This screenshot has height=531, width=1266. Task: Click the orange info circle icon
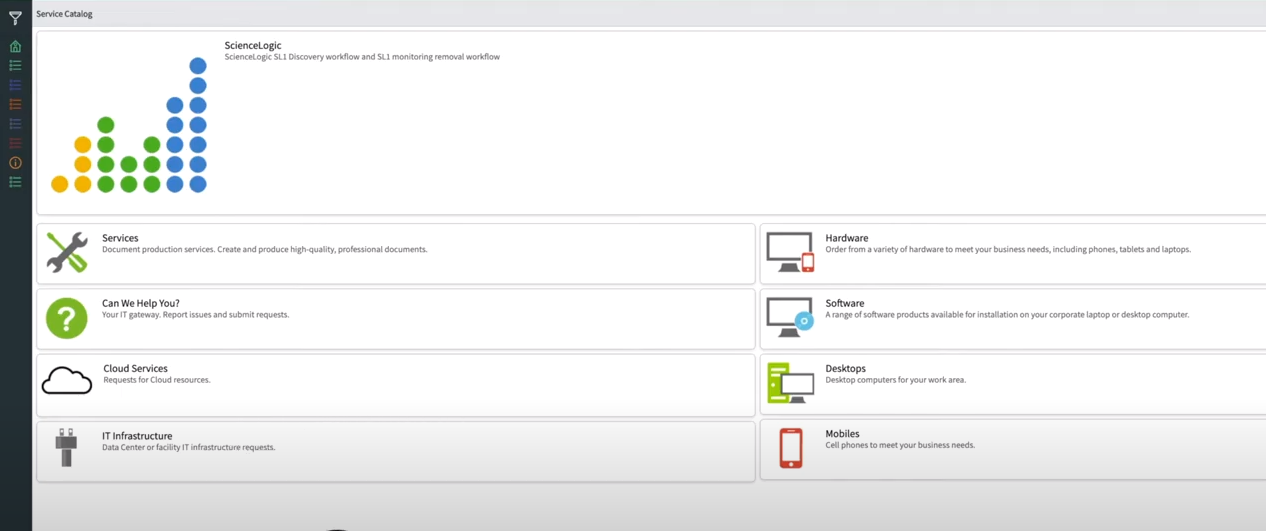coord(15,163)
